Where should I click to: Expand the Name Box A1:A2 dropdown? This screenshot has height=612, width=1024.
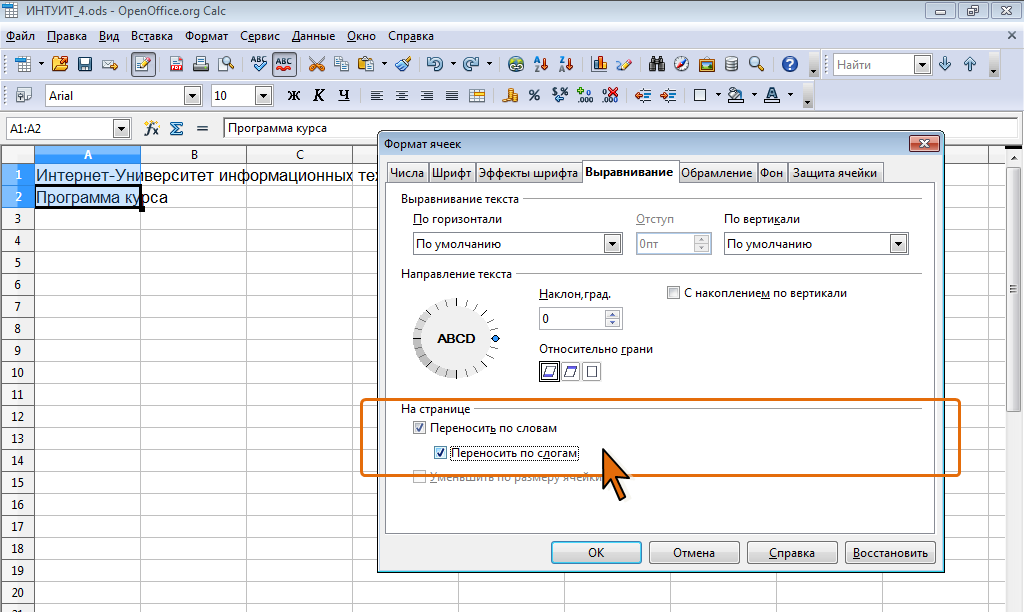click(121, 128)
